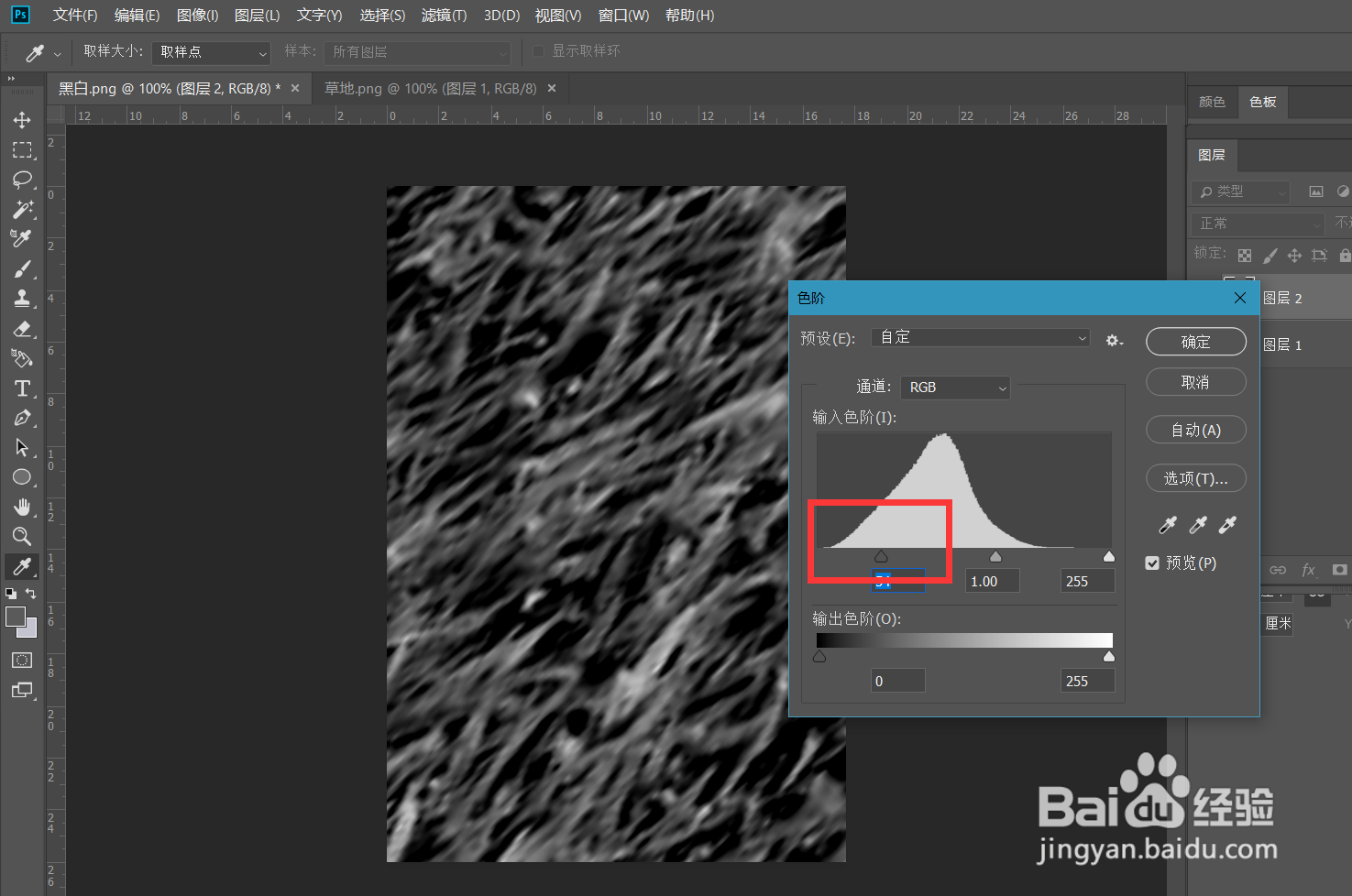This screenshot has height=896, width=1352.
Task: Expand the collapsed toolbar double-arrow
Action: click(11, 79)
